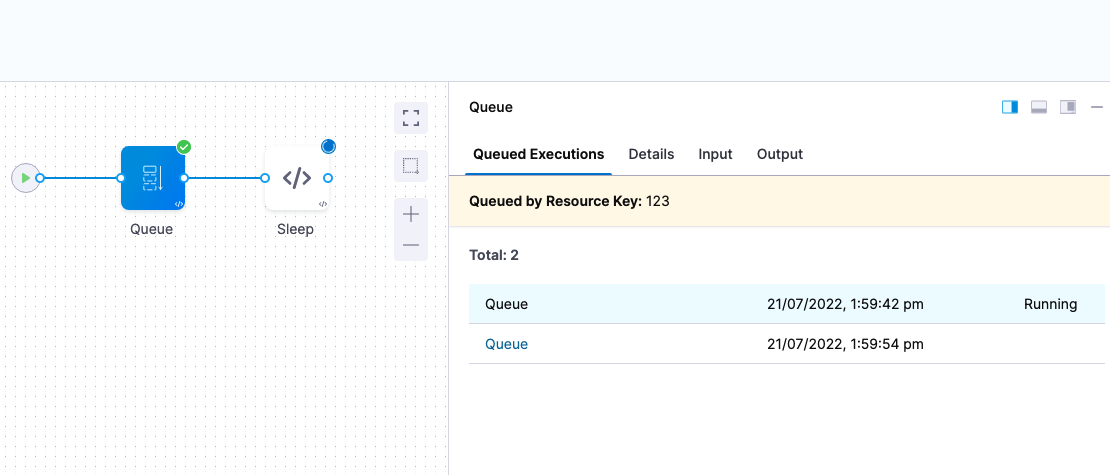This screenshot has height=475, width=1110.
Task: Switch panel to floating window layout
Action: click(x=1068, y=107)
